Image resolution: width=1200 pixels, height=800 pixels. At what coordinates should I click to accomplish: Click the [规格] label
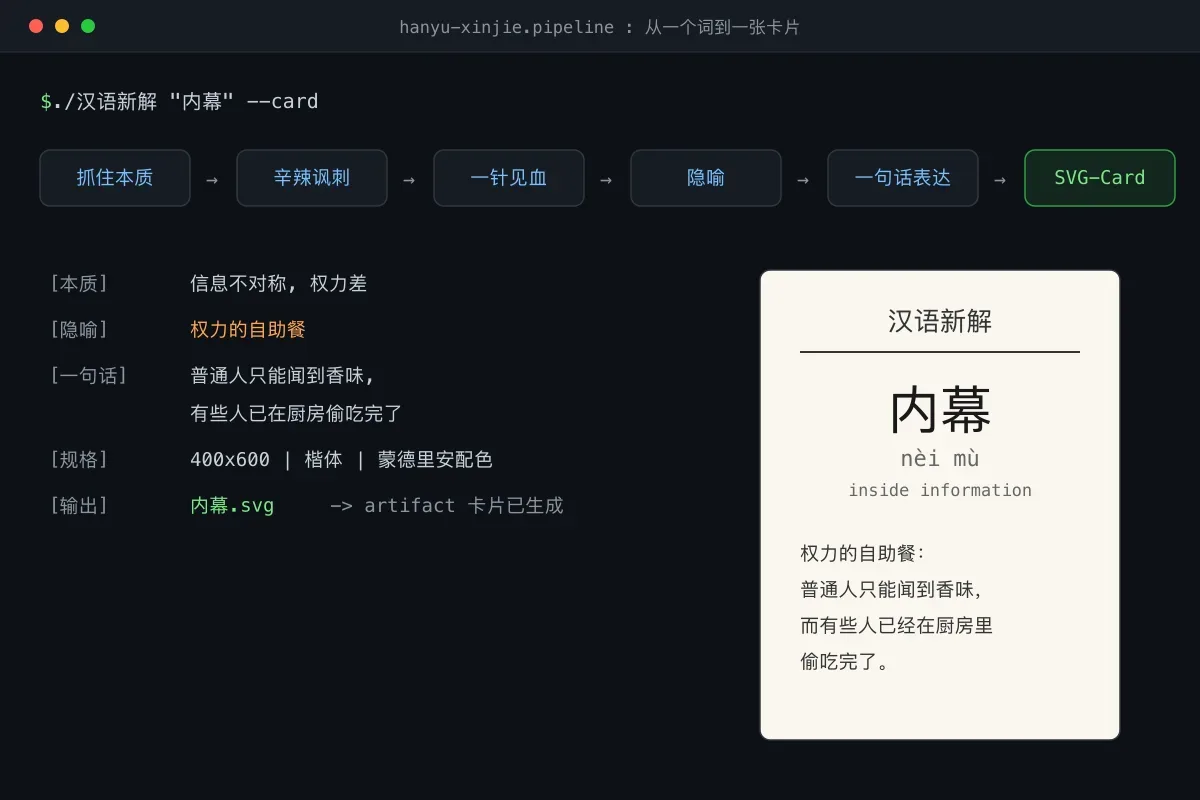tap(78, 460)
